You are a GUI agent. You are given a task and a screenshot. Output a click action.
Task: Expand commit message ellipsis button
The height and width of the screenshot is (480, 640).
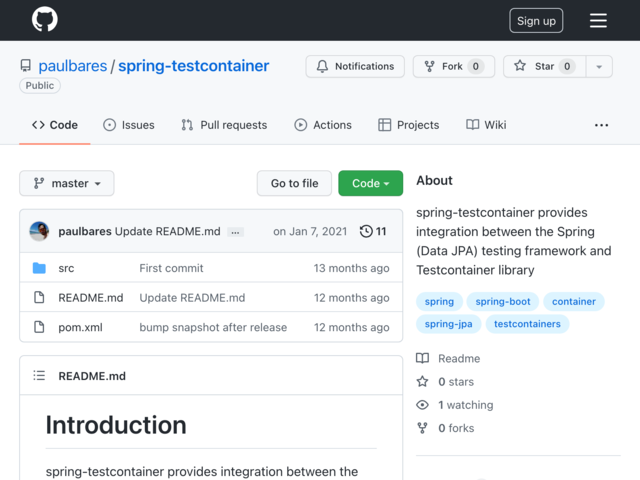[235, 232]
